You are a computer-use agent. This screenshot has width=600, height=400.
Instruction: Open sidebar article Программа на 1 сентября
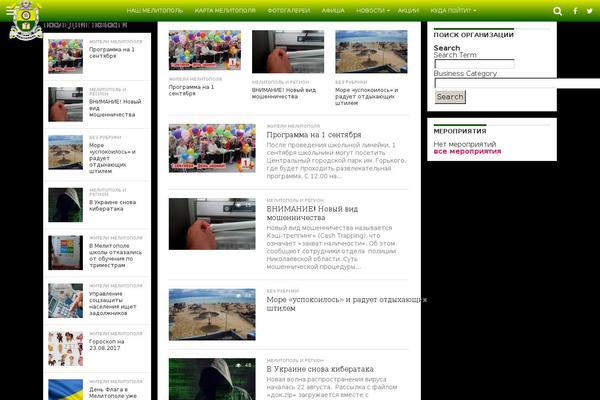pyautogui.click(x=112, y=53)
